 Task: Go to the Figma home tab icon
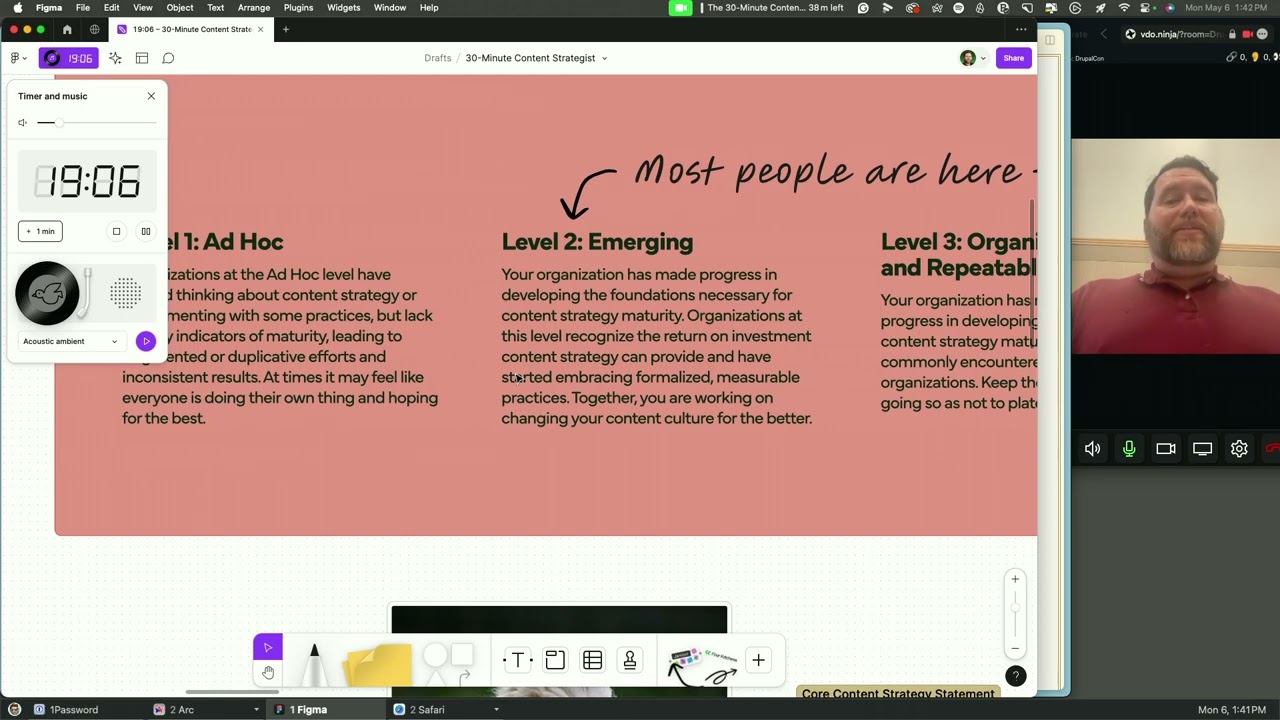pos(67,29)
